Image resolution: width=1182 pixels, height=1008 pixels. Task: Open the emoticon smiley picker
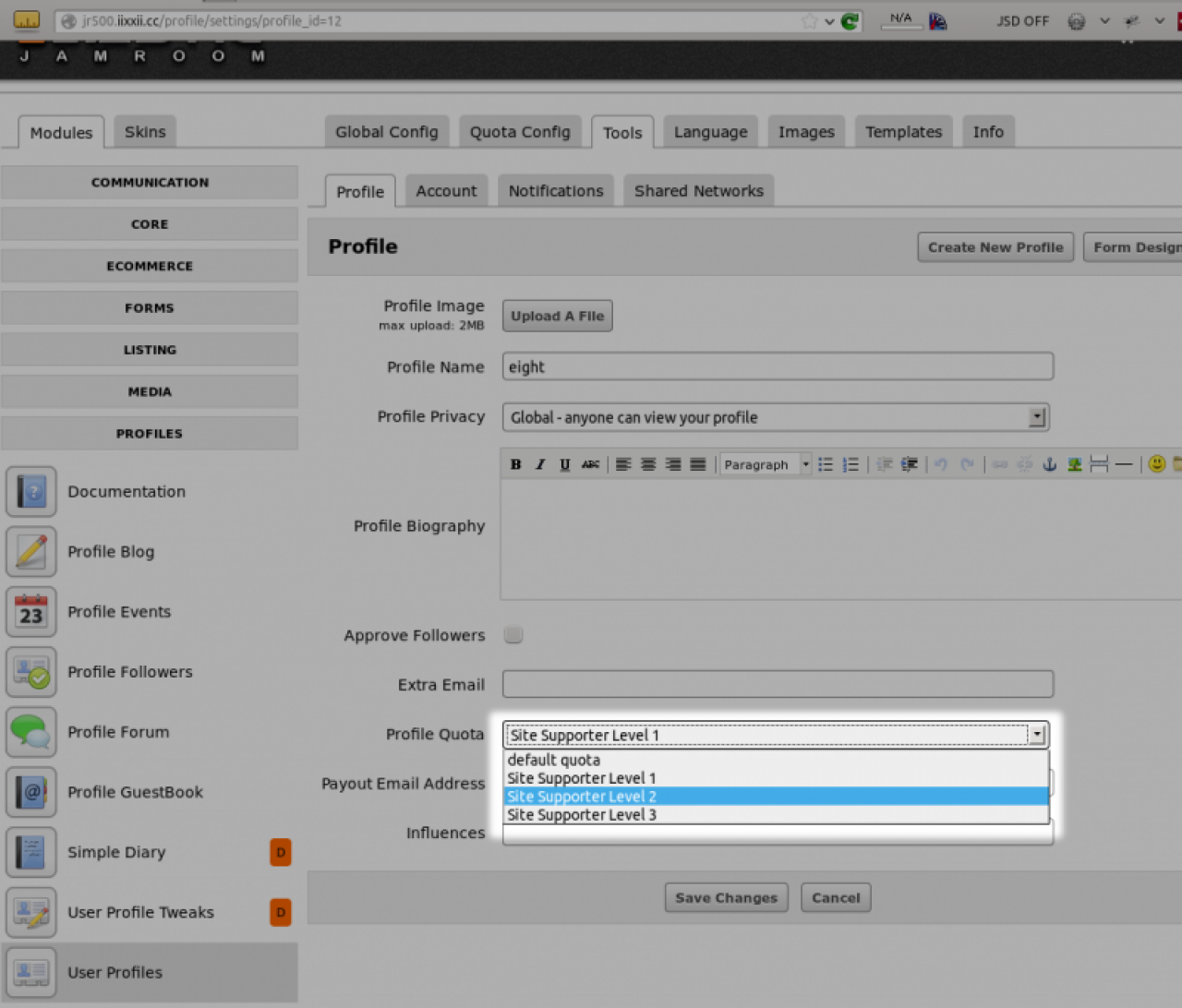click(1156, 464)
